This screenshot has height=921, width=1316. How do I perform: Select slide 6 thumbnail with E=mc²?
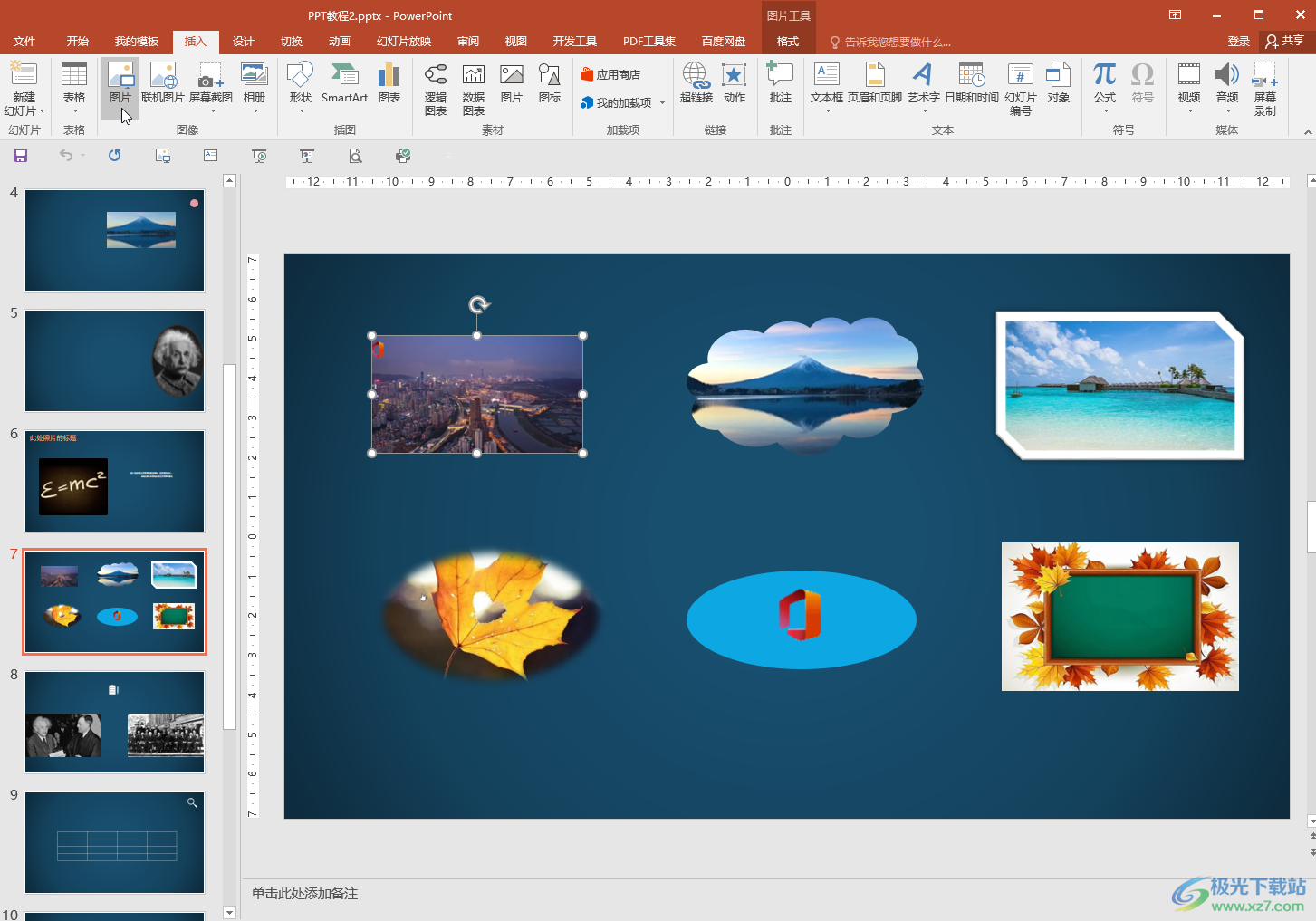pyautogui.click(x=114, y=481)
